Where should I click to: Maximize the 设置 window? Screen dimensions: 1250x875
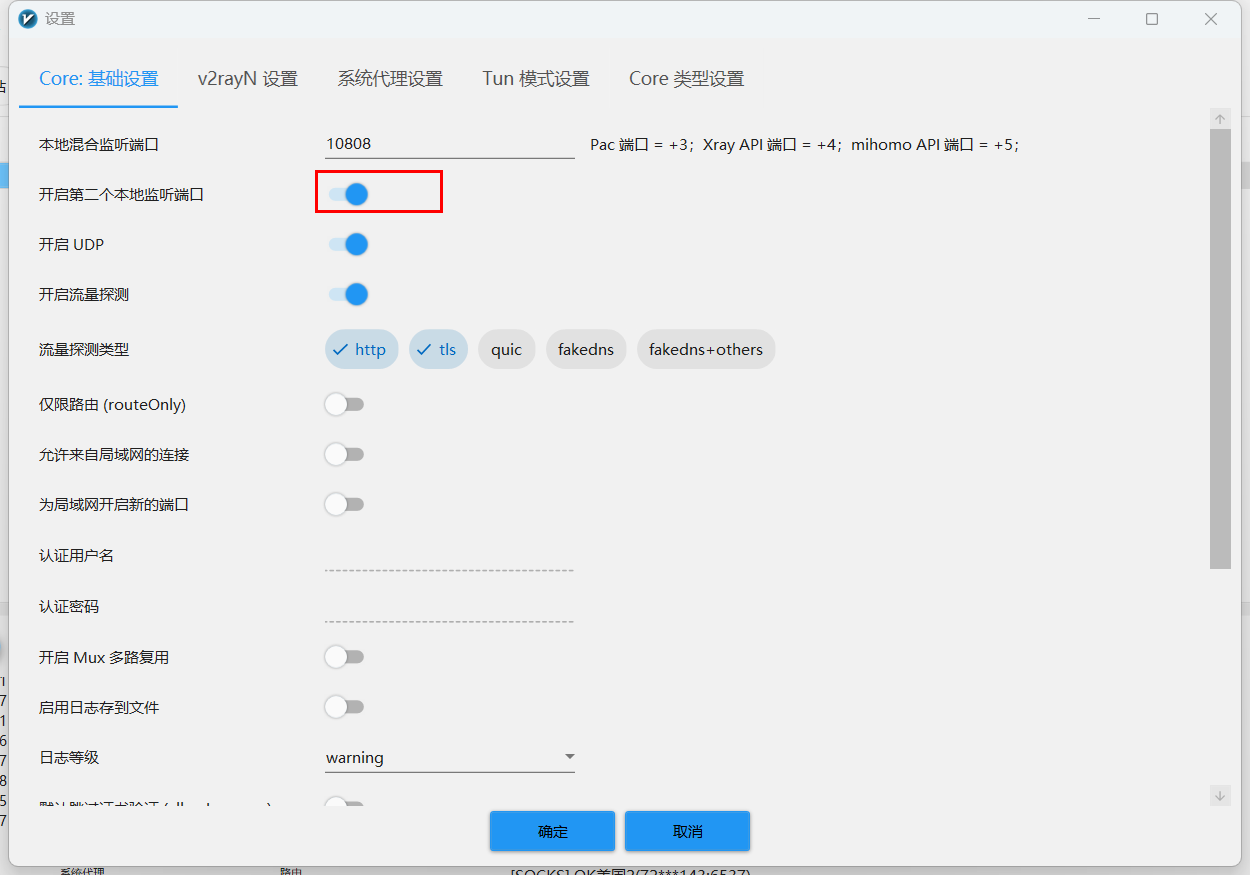(1152, 19)
